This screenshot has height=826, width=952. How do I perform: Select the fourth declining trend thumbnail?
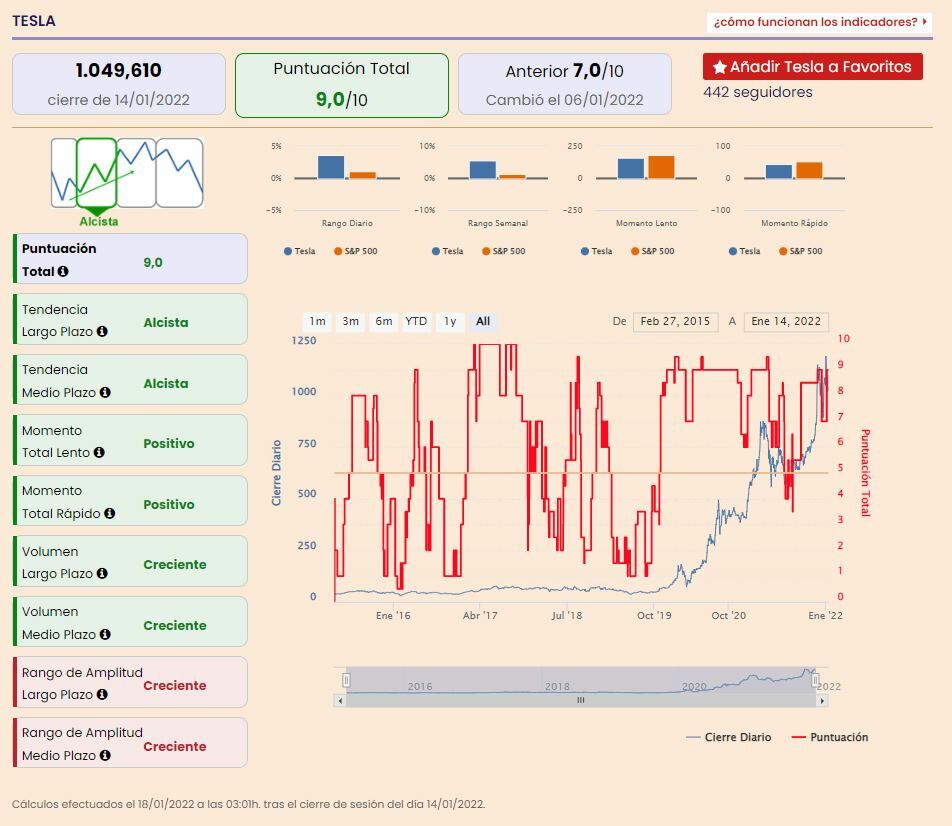click(x=180, y=173)
